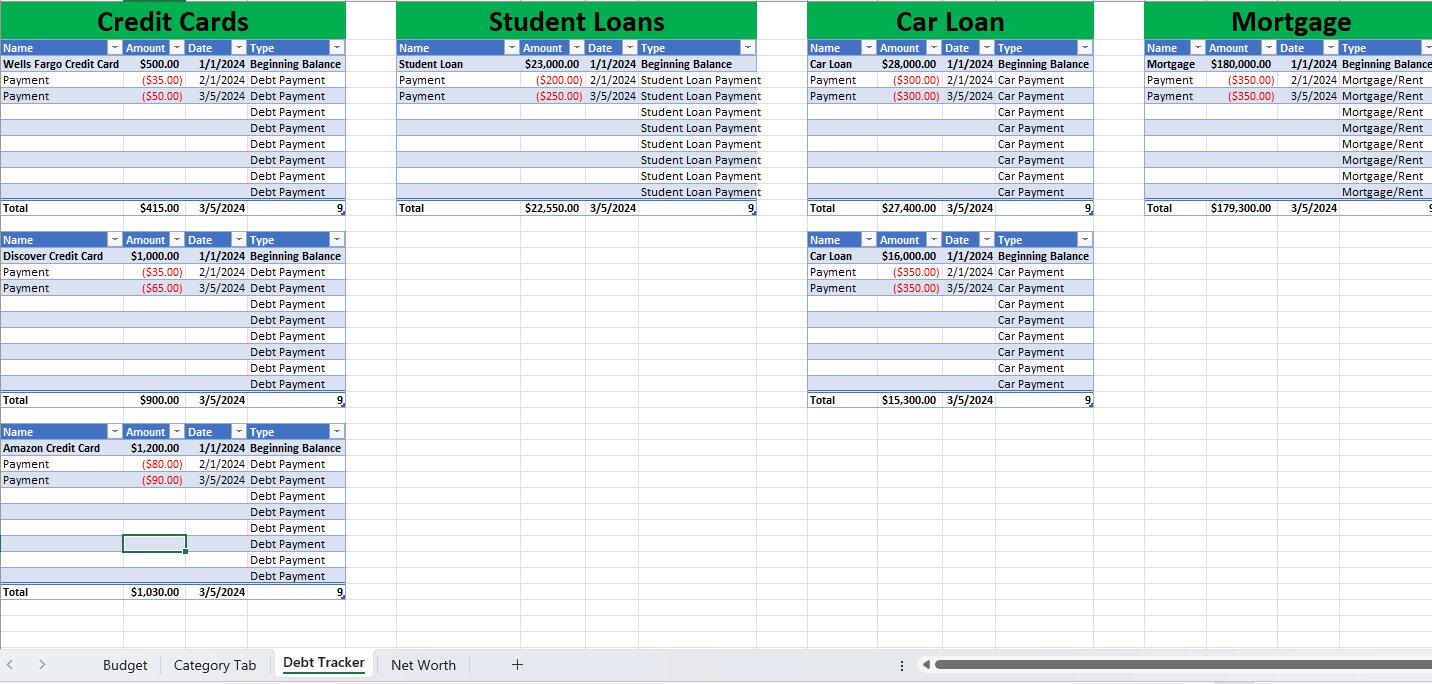Open the Type filter dropdown in Discover Credit Card table

coord(337,239)
